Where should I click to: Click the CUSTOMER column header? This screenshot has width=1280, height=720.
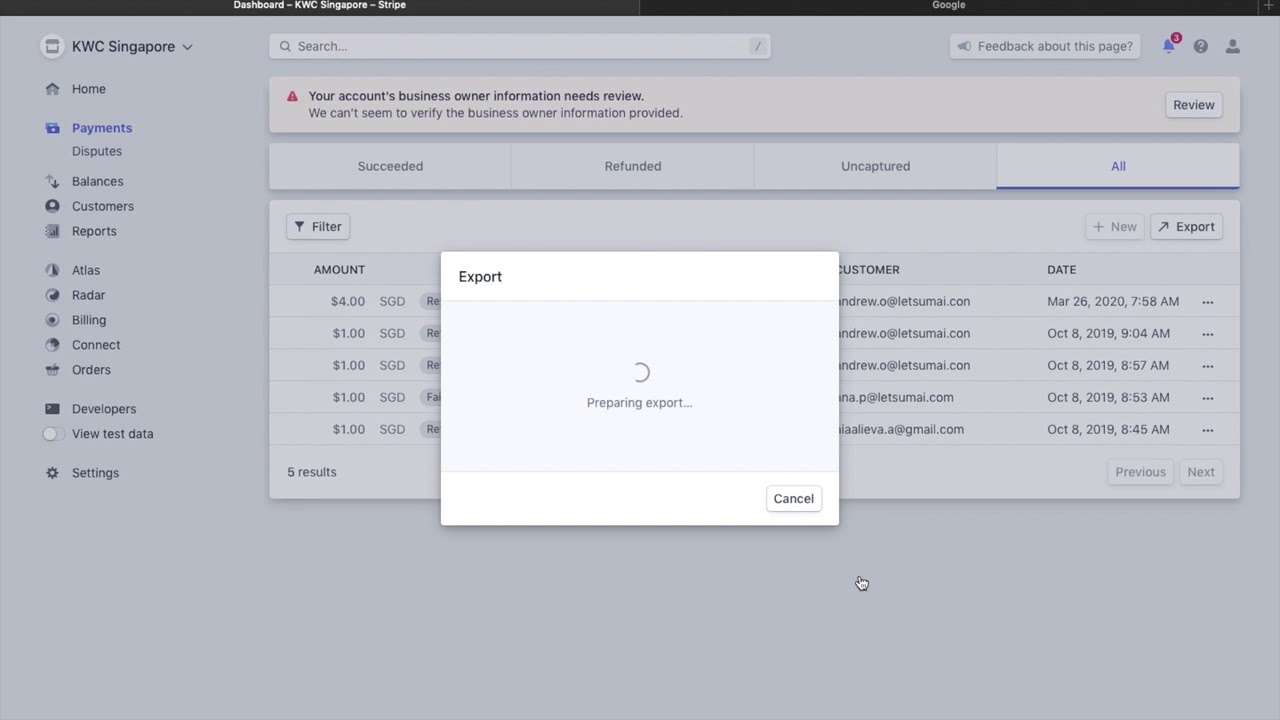868,269
